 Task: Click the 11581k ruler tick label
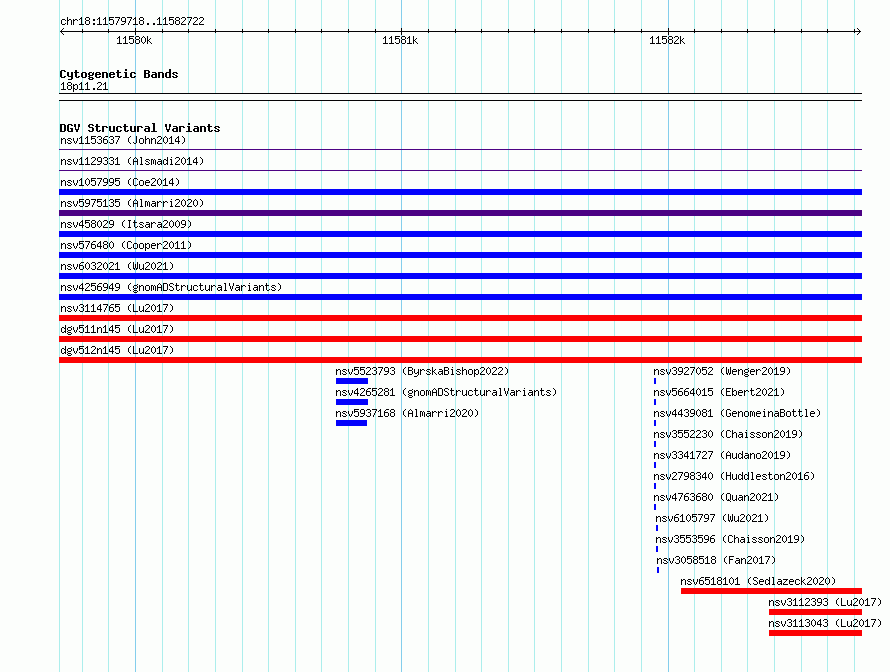(x=400, y=40)
